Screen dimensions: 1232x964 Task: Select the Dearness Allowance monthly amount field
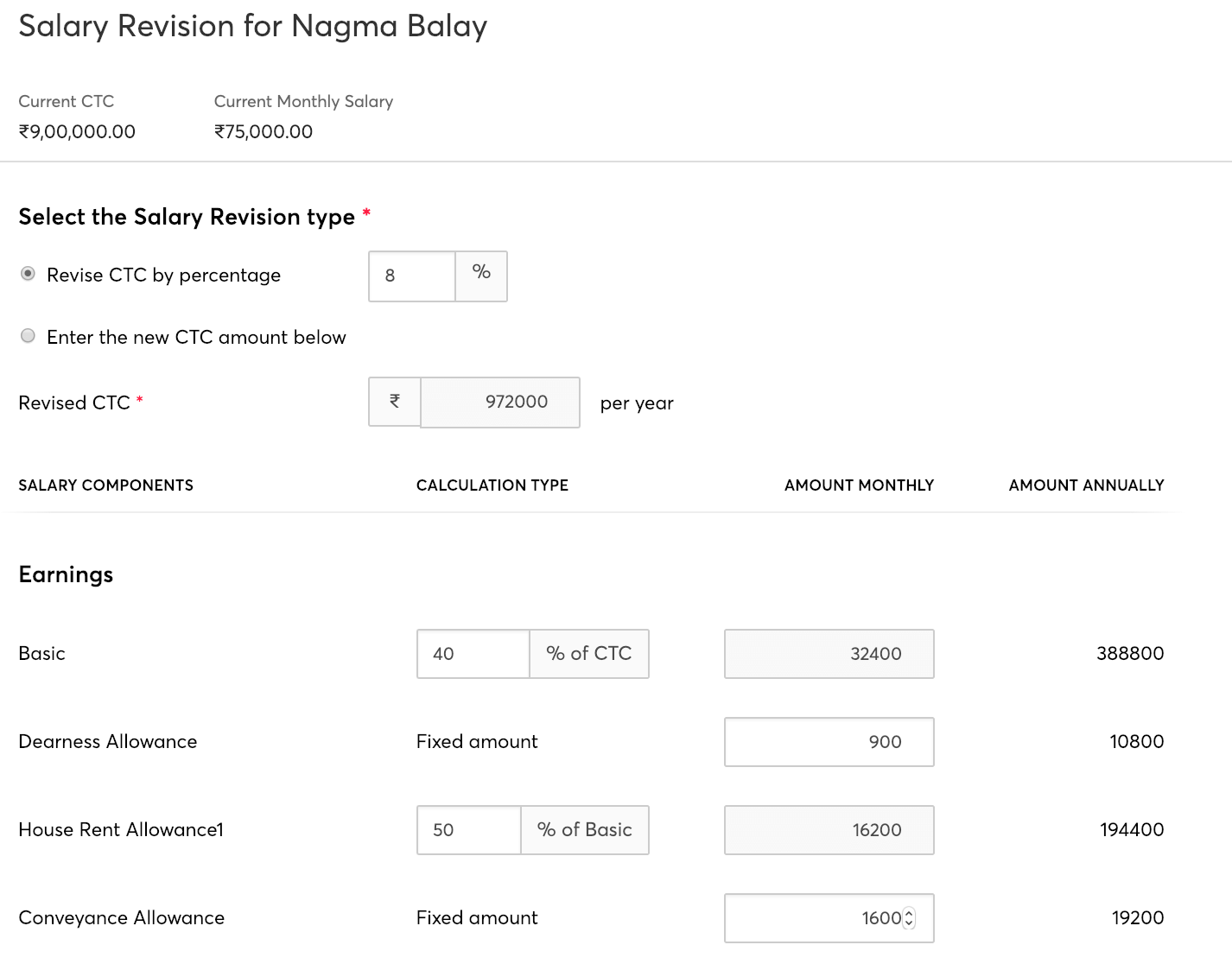pyautogui.click(x=828, y=741)
